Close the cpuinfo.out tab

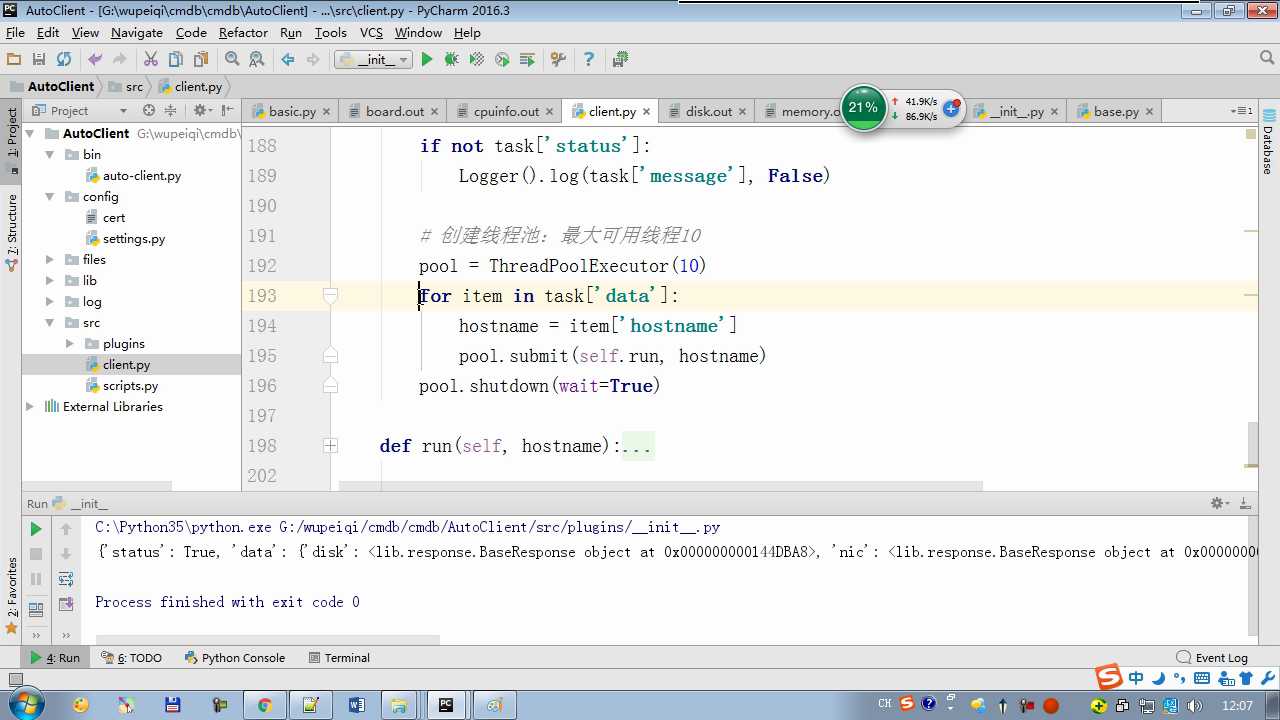click(x=549, y=112)
